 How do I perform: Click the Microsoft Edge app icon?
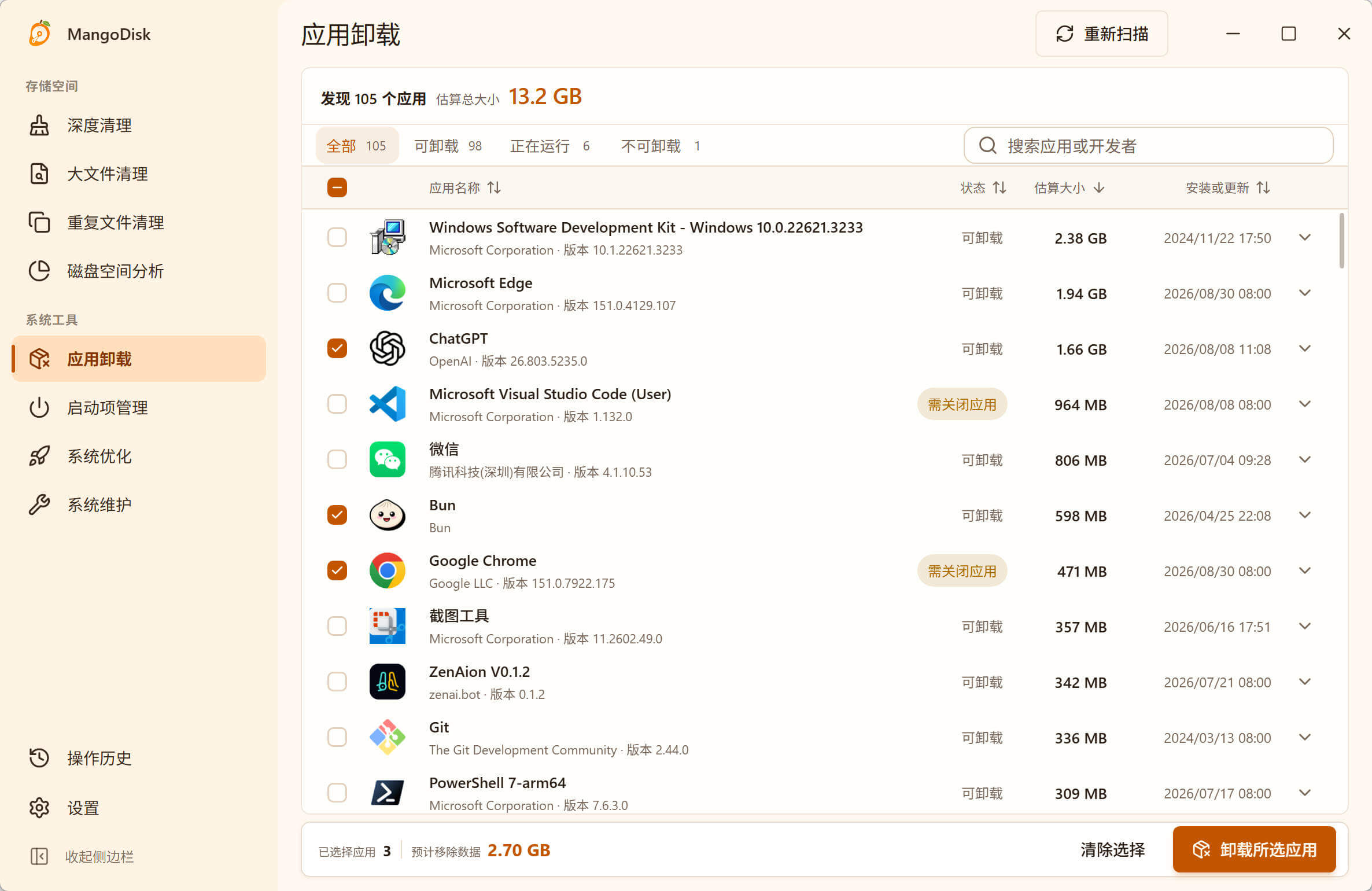[388, 293]
